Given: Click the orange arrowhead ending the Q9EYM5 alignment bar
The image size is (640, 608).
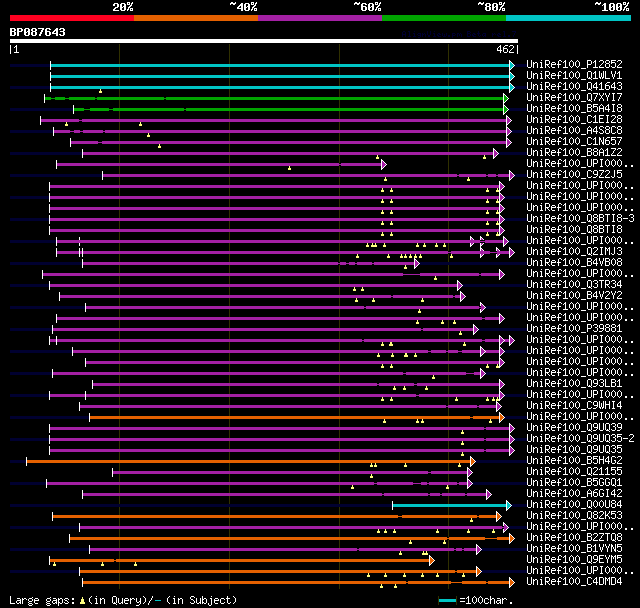Looking at the screenshot, I should point(432,561).
